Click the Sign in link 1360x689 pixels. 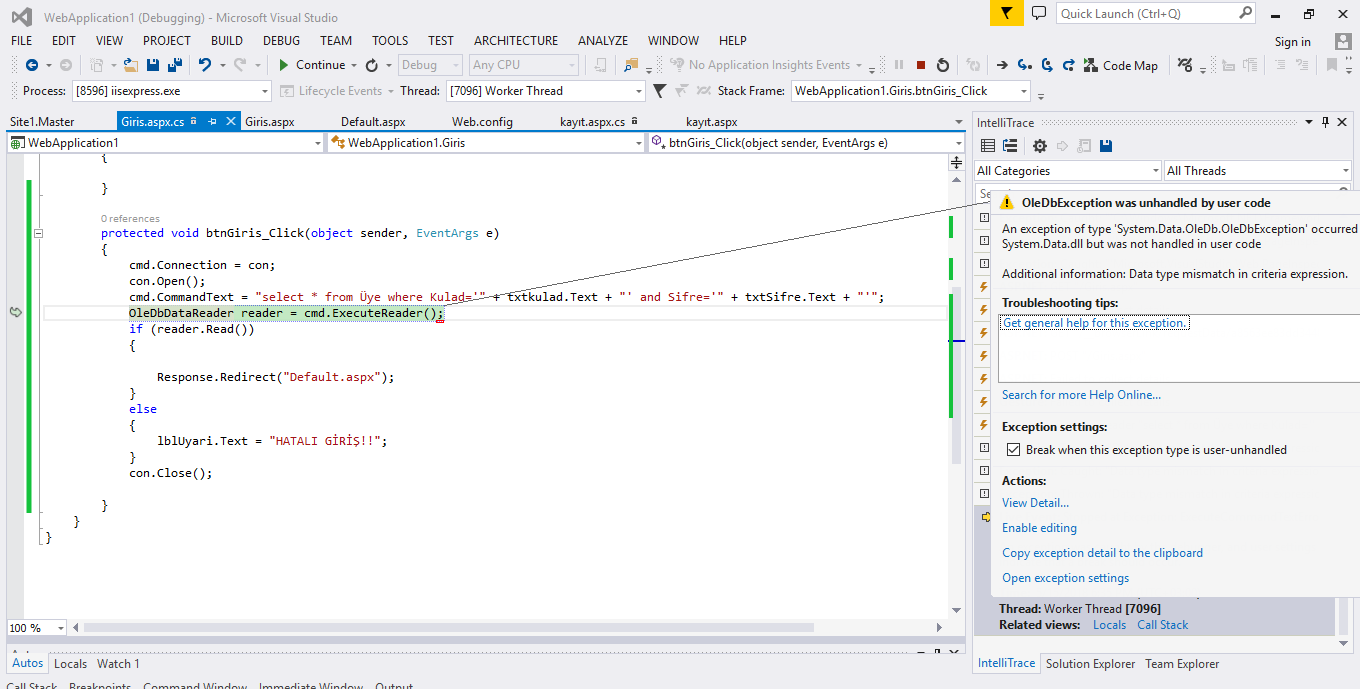pyautogui.click(x=1292, y=42)
